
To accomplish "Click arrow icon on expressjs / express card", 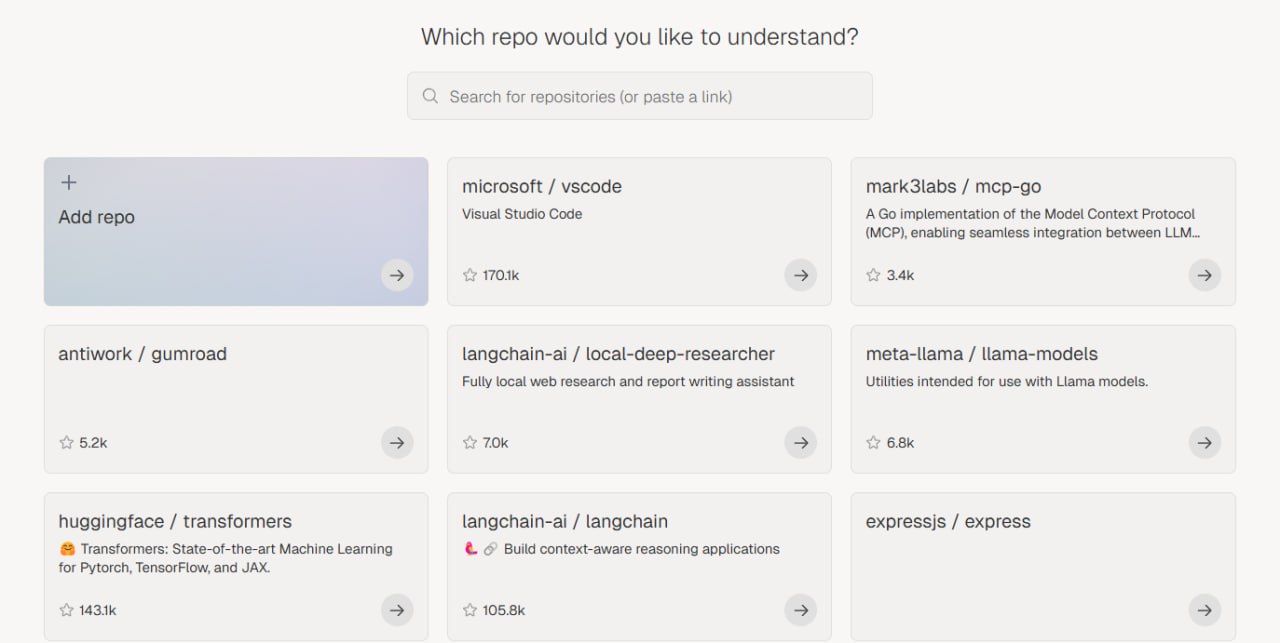I will [x=1204, y=610].
